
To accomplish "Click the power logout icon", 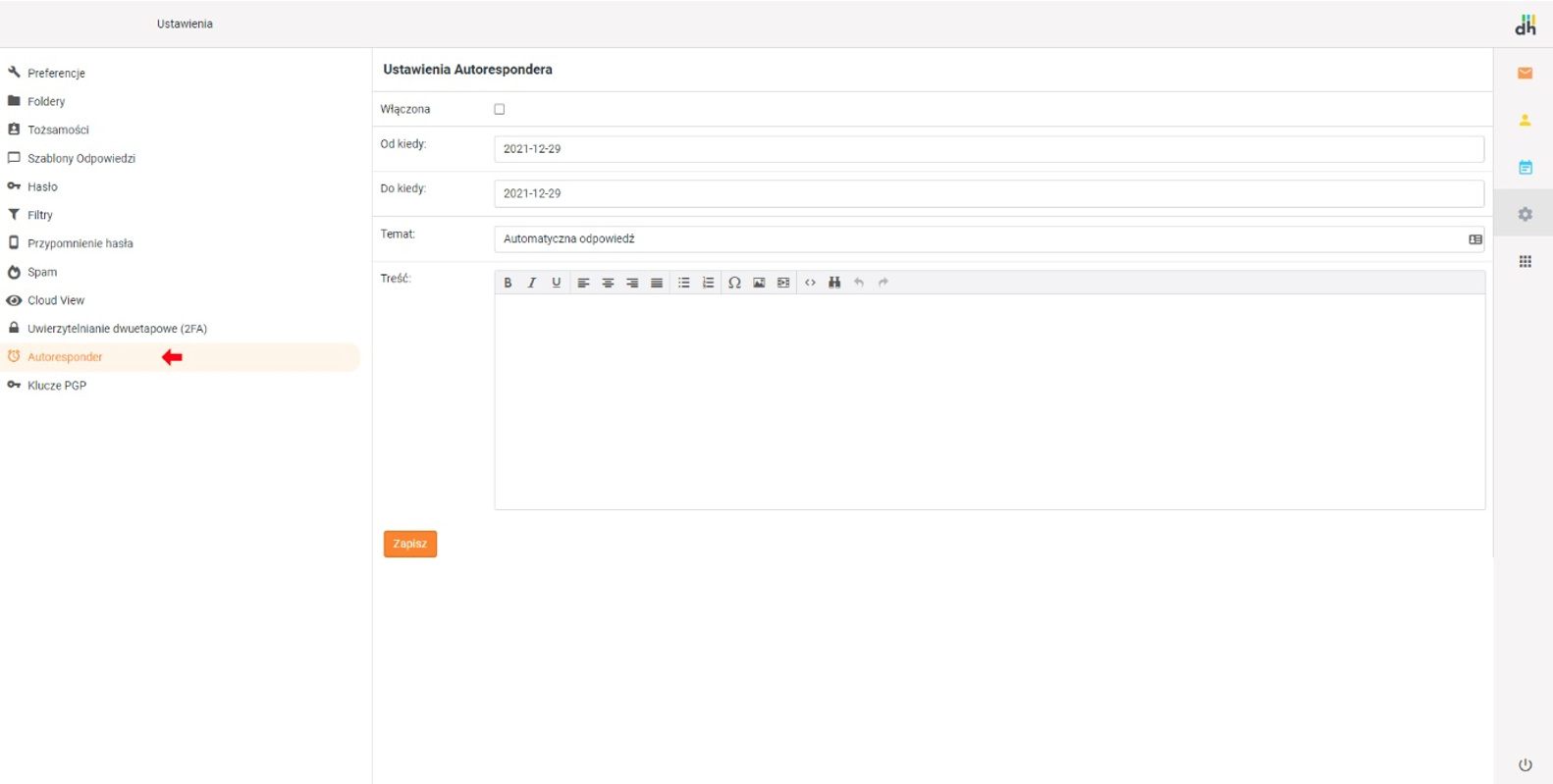I will click(x=1525, y=764).
